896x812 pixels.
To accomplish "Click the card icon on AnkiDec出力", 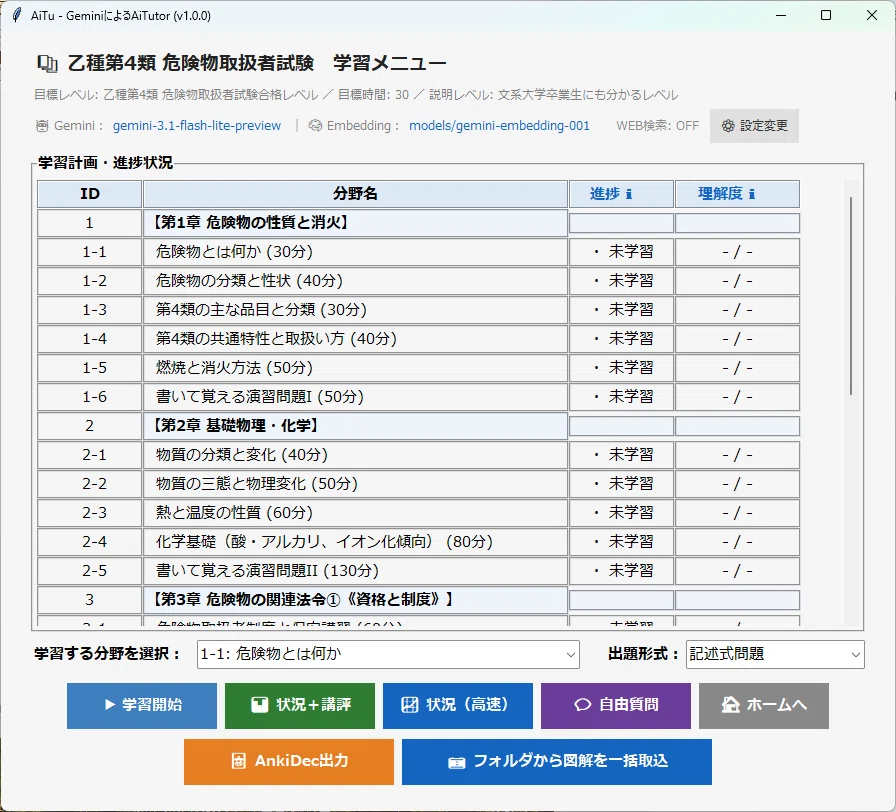I will coord(238,761).
